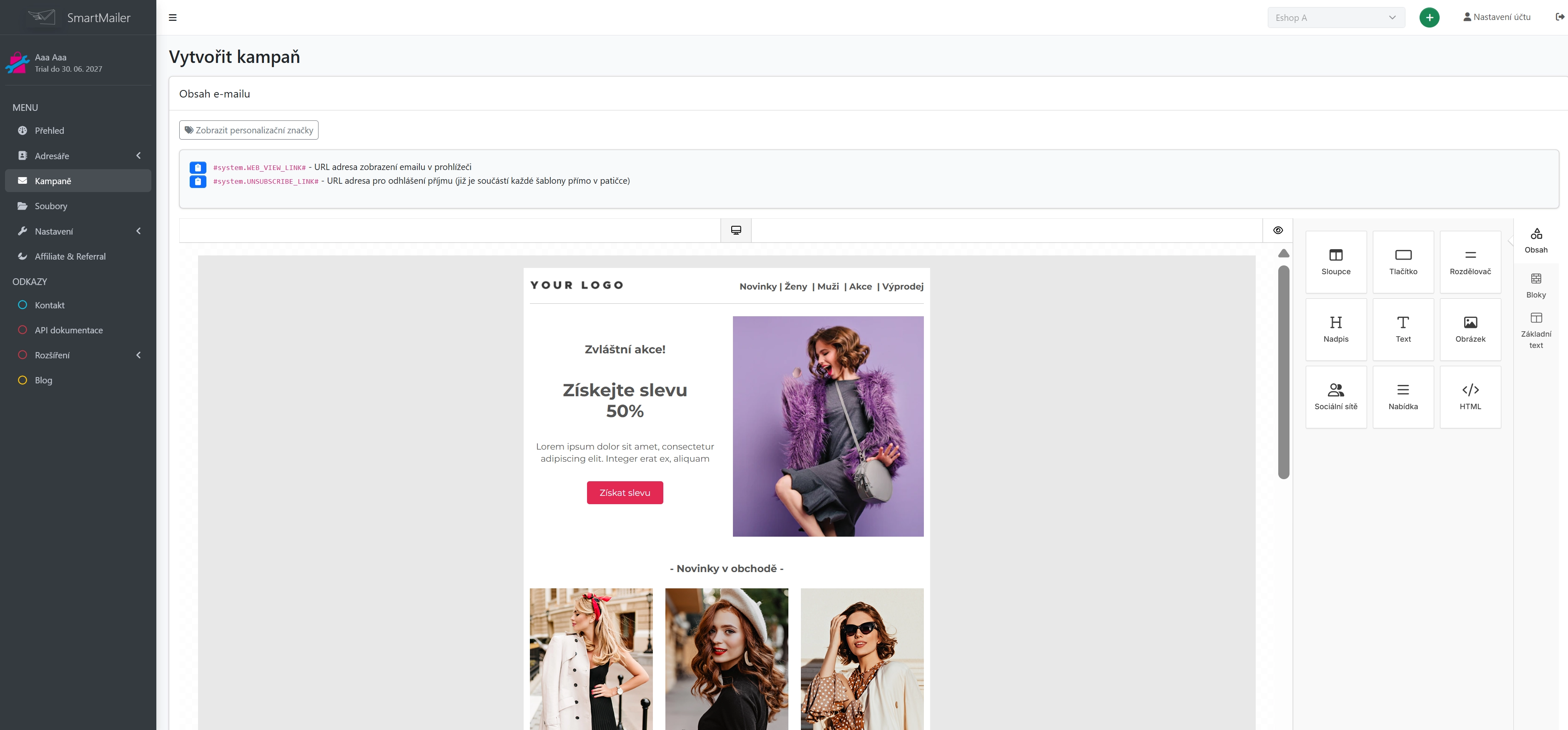Click the green plus add button
This screenshot has width=1568, height=730.
pos(1429,17)
